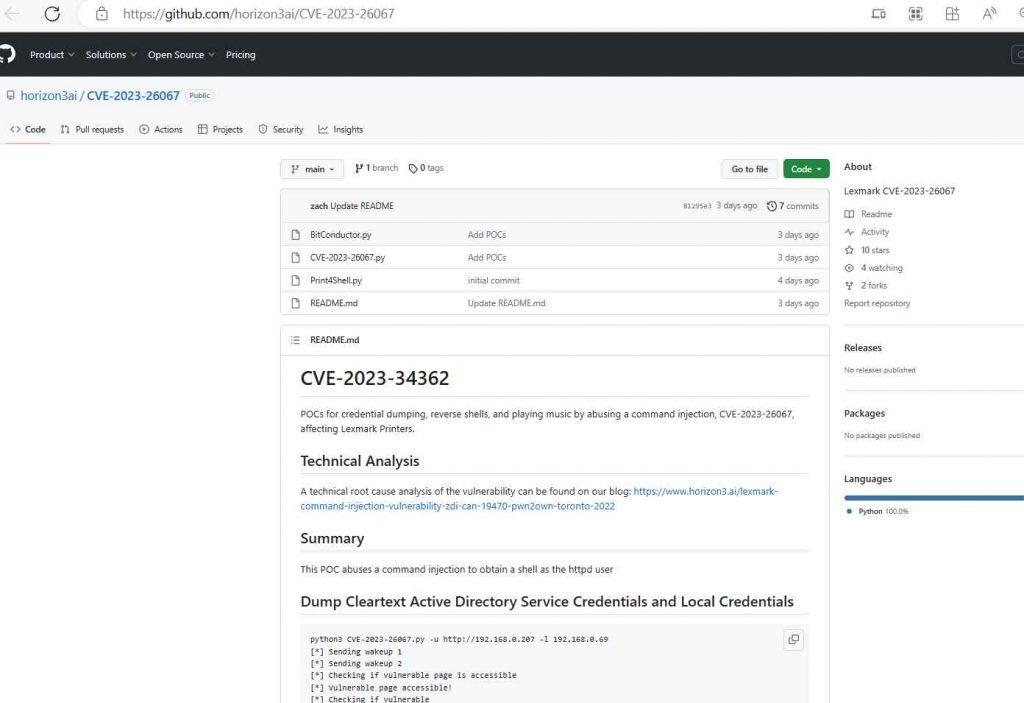Open README outline list icon
The width and height of the screenshot is (1024, 703).
295,340
